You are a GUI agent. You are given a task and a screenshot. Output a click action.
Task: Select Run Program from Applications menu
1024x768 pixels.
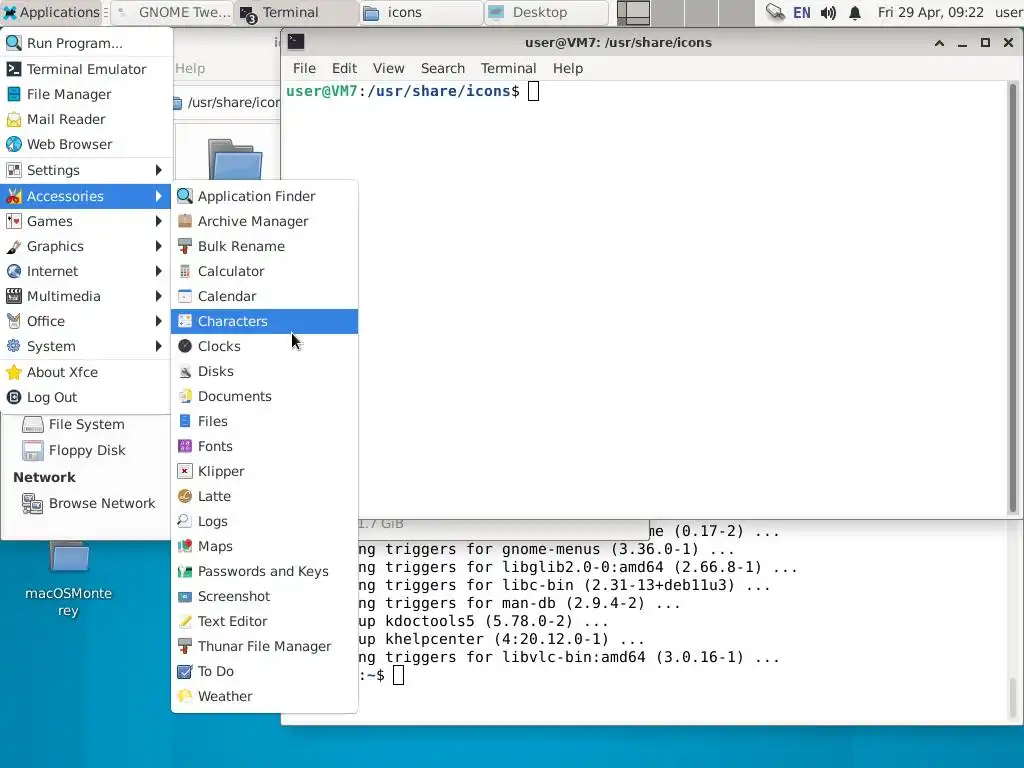tap(86, 43)
